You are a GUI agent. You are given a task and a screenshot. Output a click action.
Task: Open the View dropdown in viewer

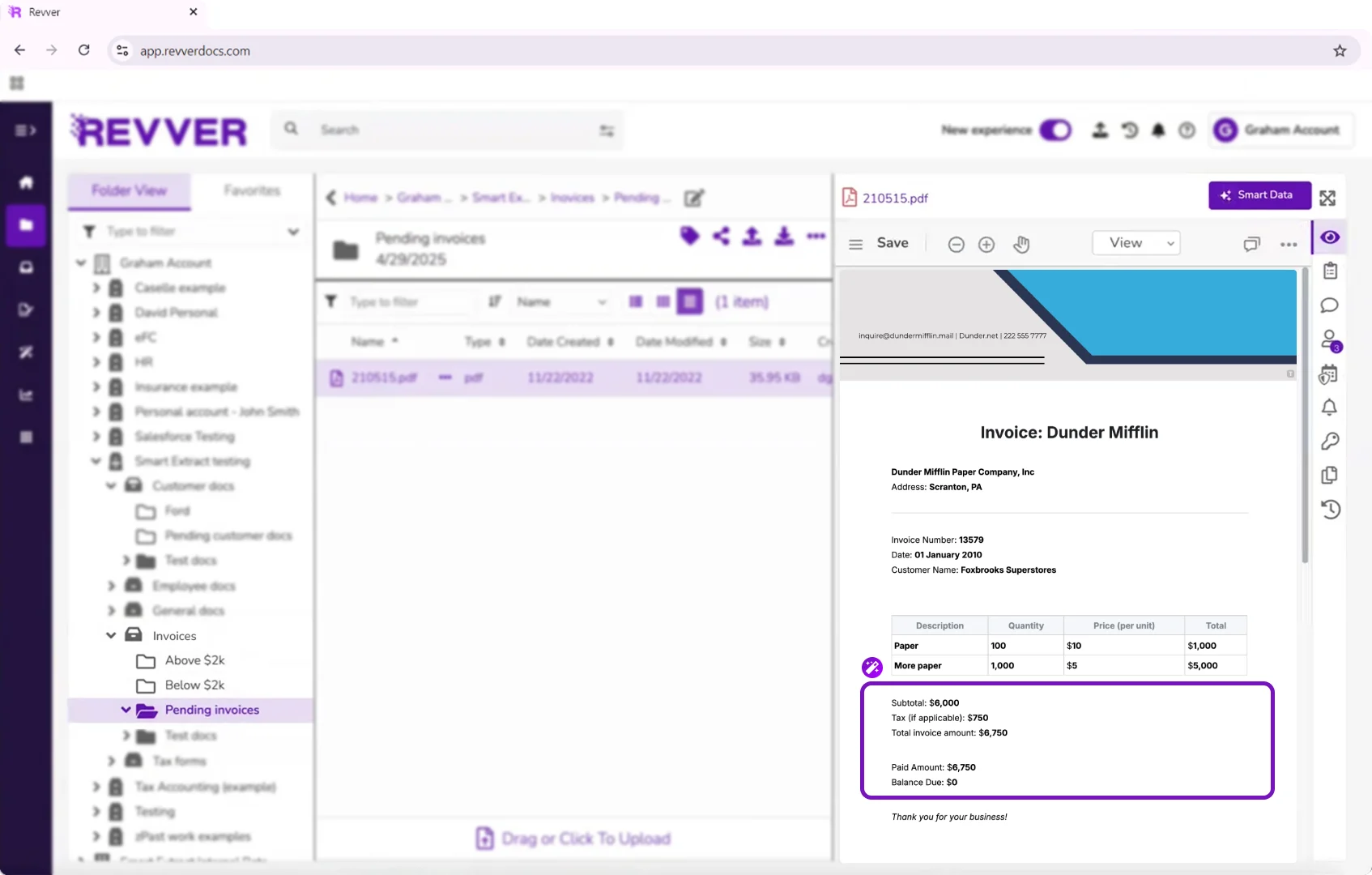(1136, 243)
